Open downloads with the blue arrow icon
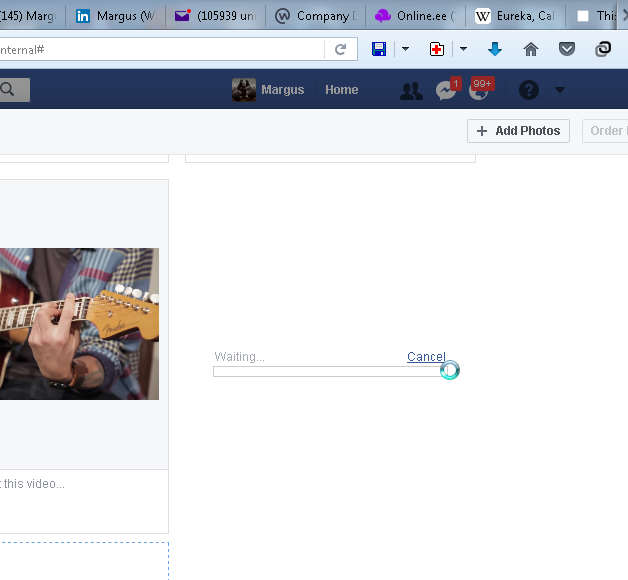The height and width of the screenshot is (580, 628). pyautogui.click(x=495, y=49)
